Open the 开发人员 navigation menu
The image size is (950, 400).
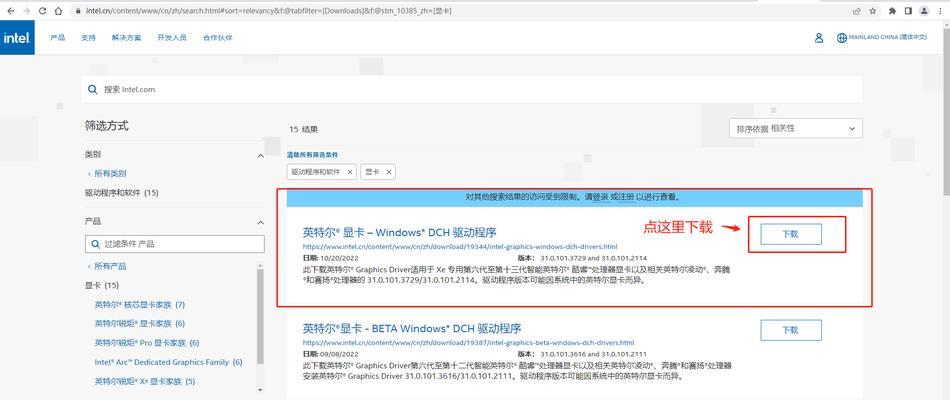click(172, 38)
